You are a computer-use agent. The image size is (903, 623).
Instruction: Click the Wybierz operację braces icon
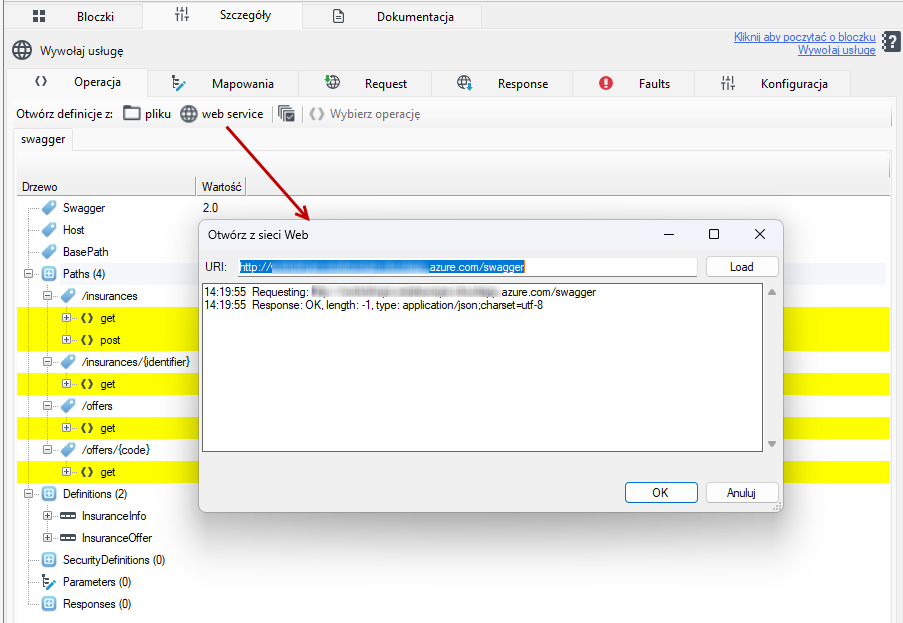tap(316, 114)
